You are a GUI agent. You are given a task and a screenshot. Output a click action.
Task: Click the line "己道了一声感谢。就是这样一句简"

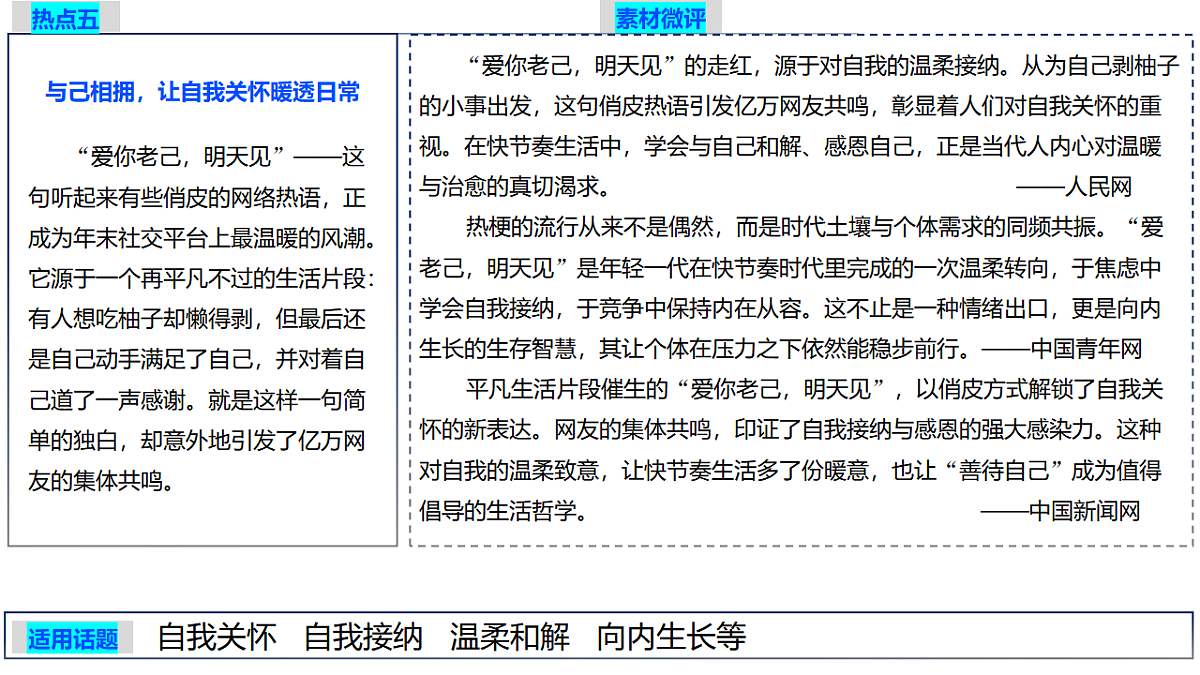click(x=197, y=400)
